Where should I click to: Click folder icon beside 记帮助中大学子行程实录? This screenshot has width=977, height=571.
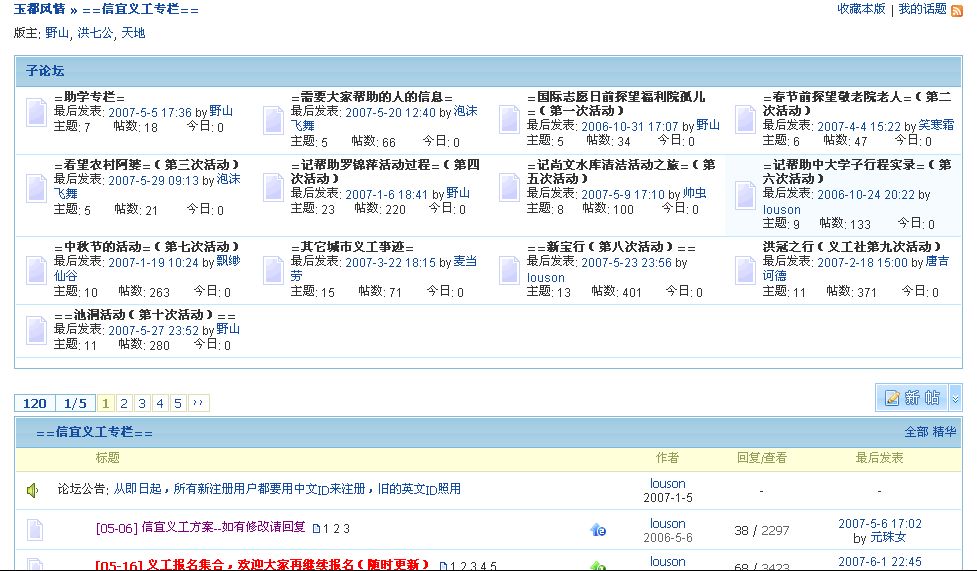coord(745,196)
